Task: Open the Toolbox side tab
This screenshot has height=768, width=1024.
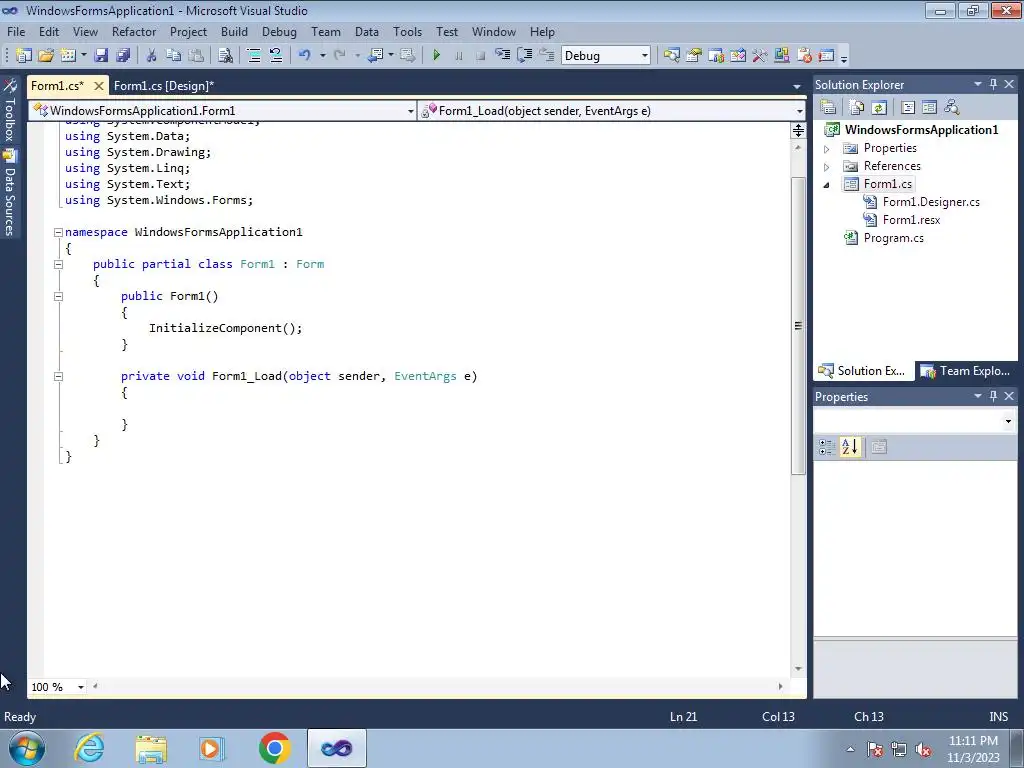Action: (10, 110)
